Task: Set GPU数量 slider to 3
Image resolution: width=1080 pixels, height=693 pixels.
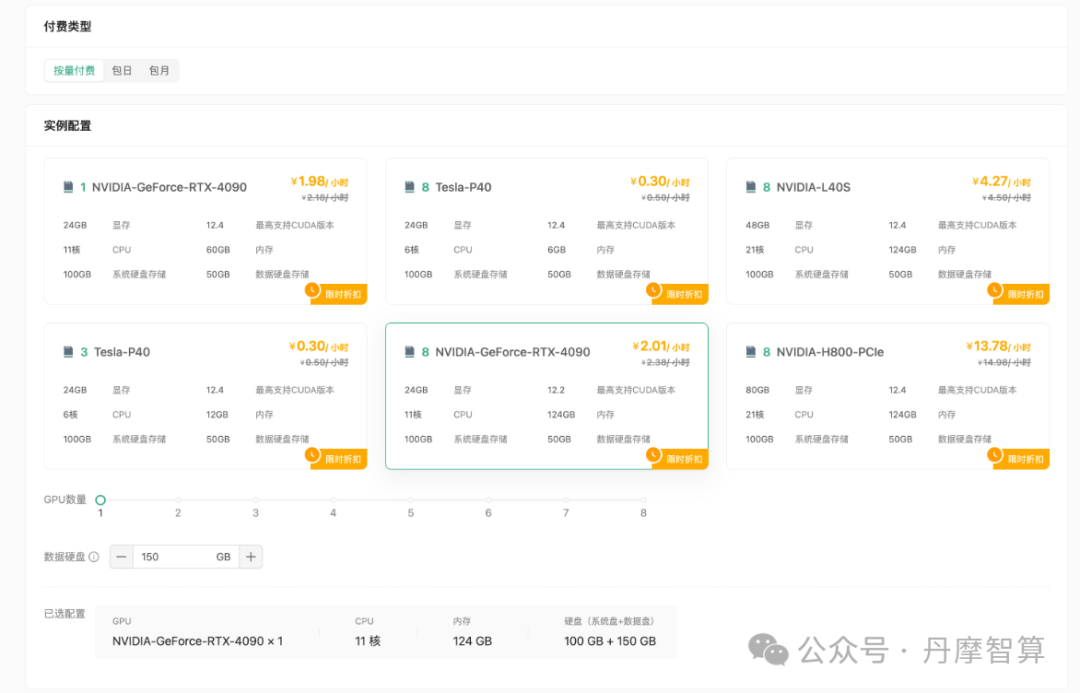Action: point(256,500)
